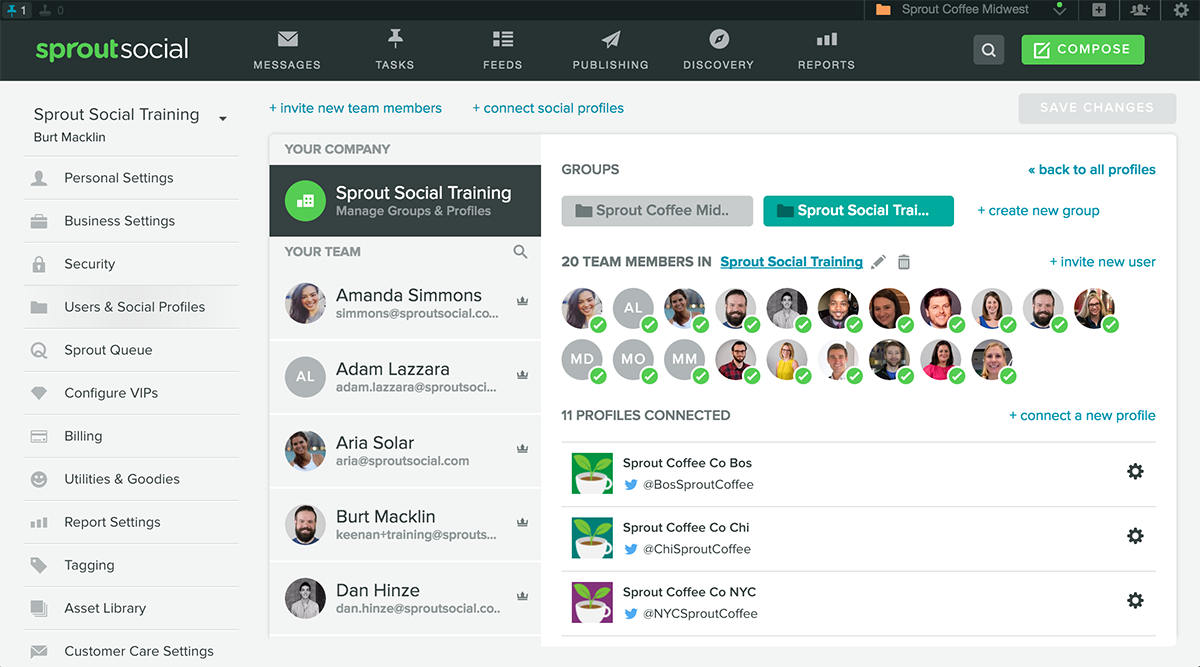
Task: Click the green Compose button
Action: 1082,49
